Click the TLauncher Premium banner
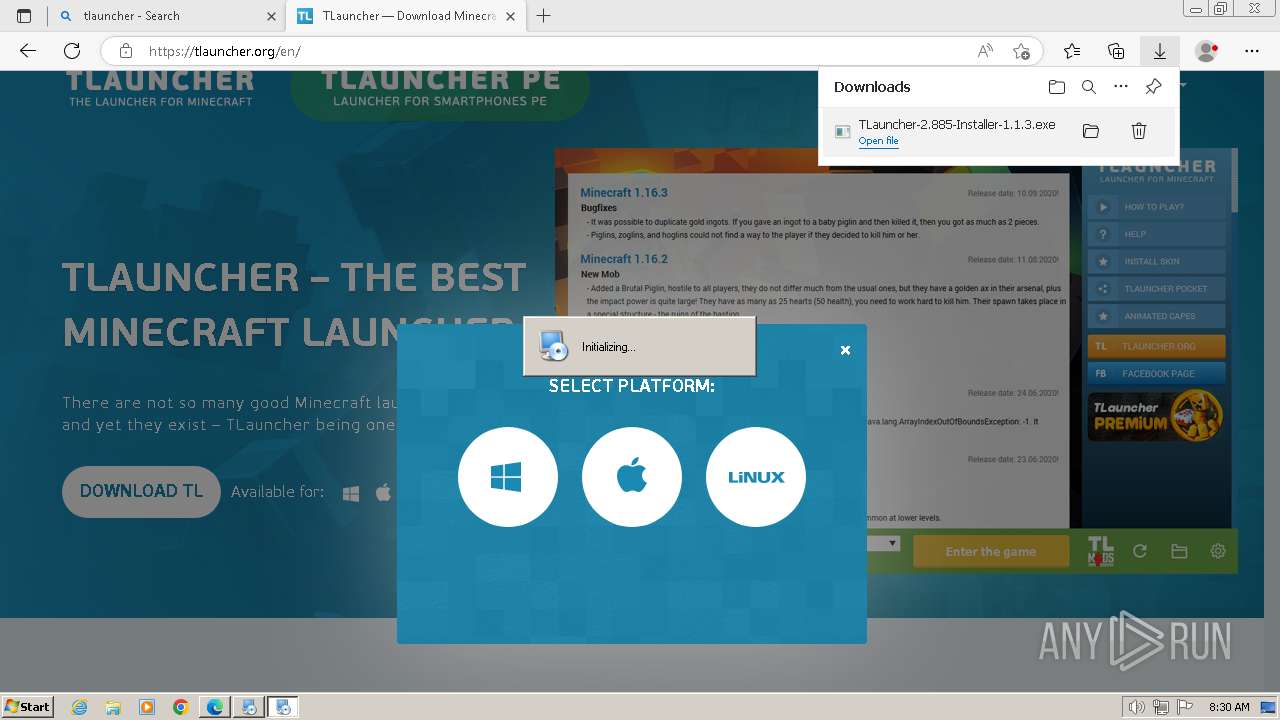The width and height of the screenshot is (1280, 720). [1156, 416]
